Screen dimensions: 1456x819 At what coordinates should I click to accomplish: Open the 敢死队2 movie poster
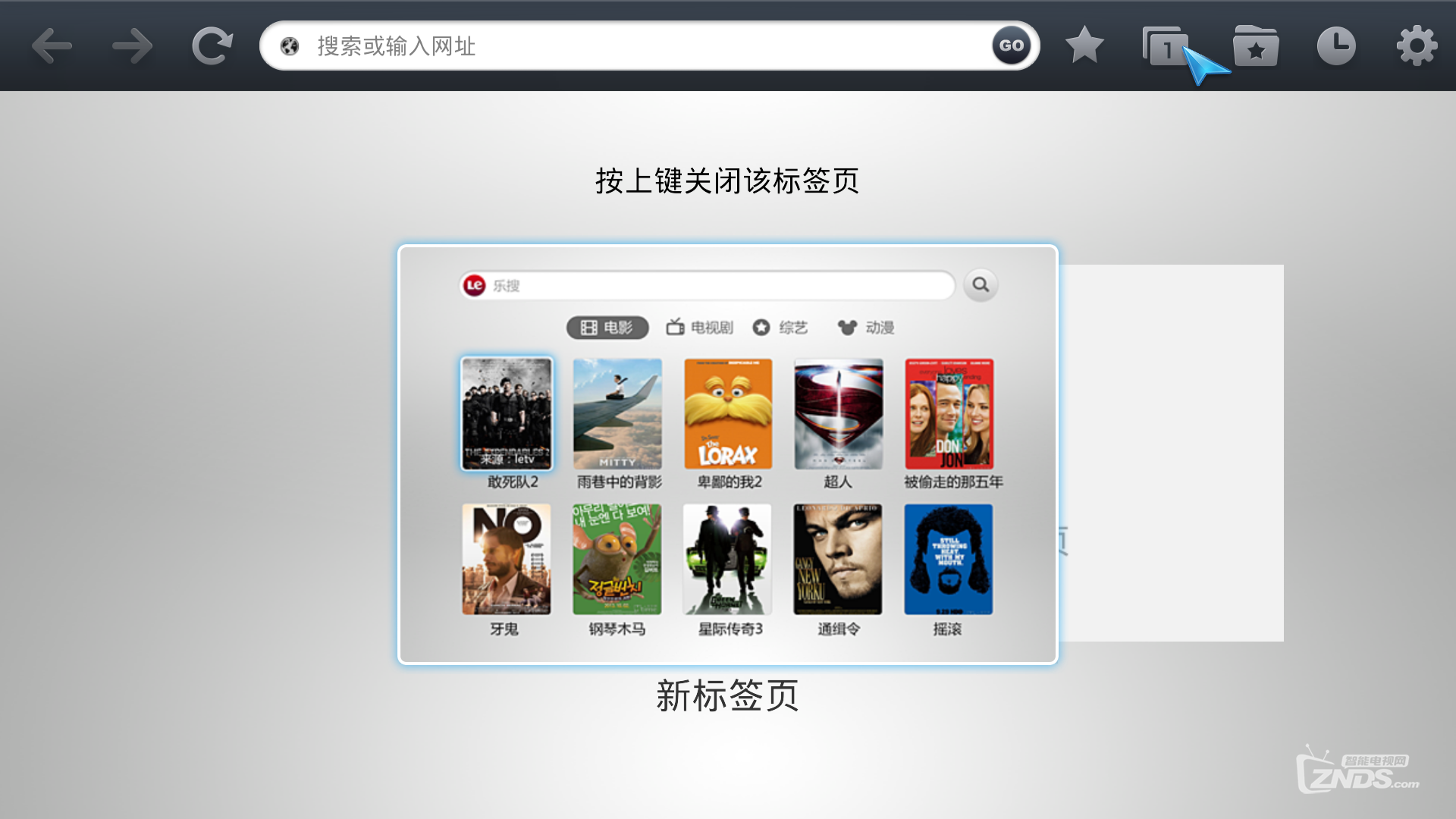[507, 414]
